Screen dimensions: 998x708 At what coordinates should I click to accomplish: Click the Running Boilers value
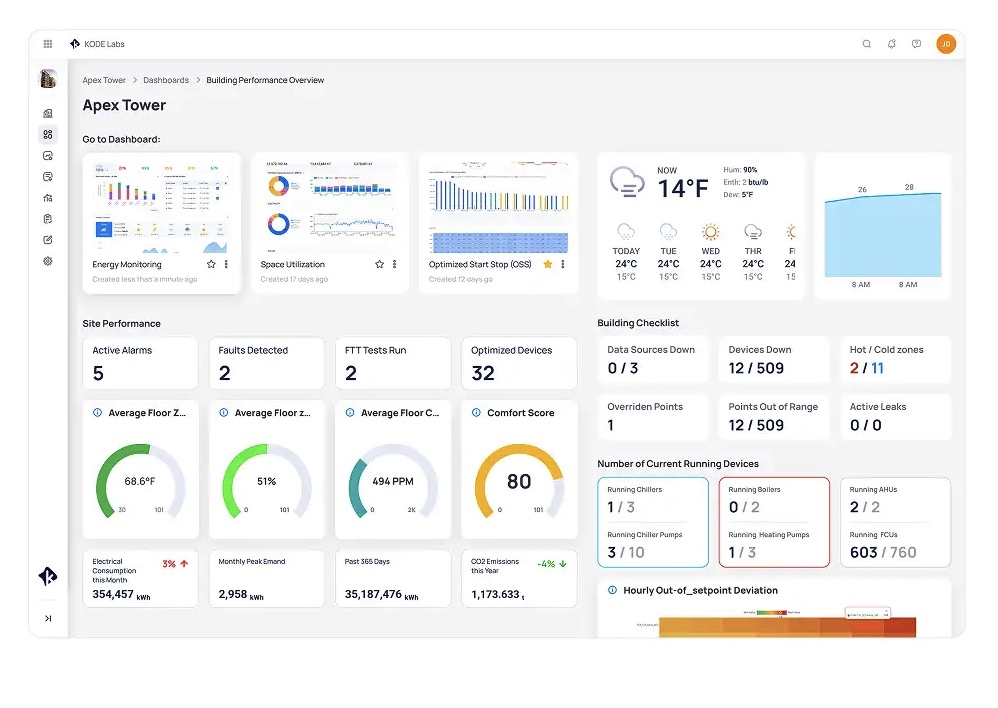click(744, 507)
